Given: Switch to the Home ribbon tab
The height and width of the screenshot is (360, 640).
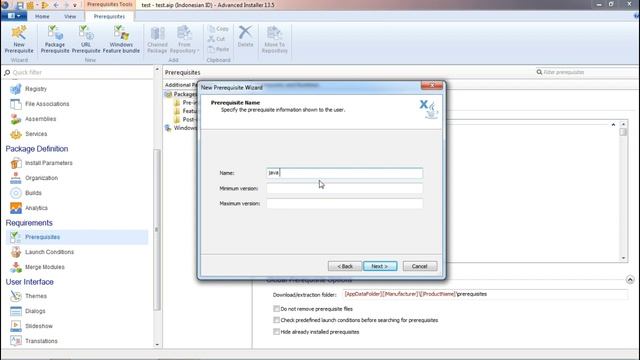Looking at the screenshot, I should click(x=42, y=16).
